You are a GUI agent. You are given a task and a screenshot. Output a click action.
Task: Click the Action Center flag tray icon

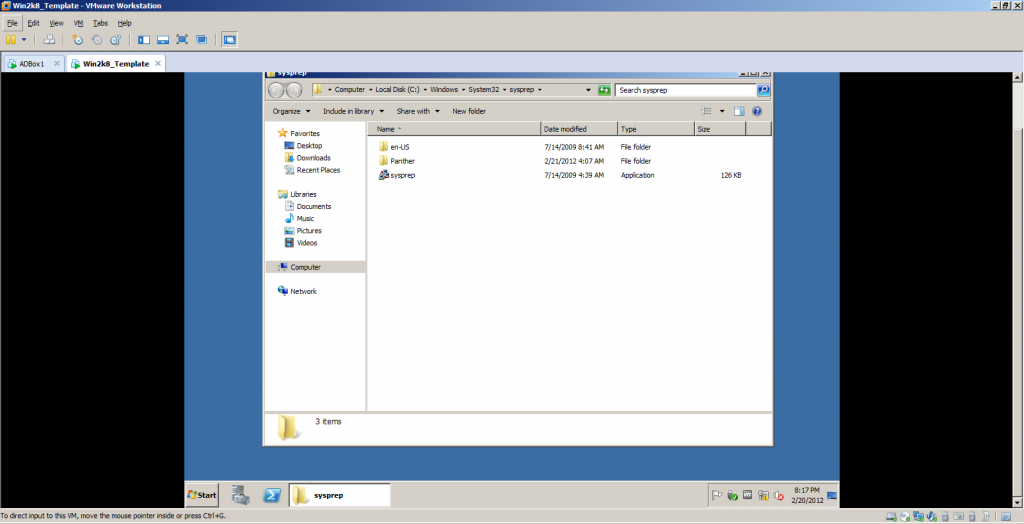tap(717, 495)
